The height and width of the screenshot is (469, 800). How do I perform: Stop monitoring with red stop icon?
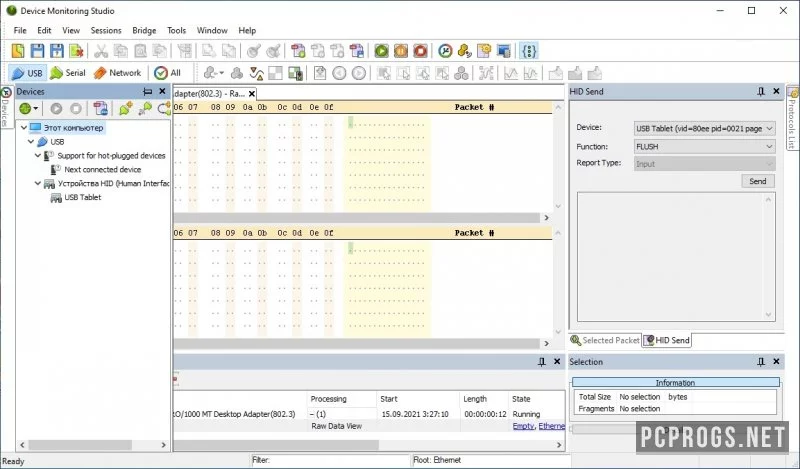pyautogui.click(x=420, y=51)
